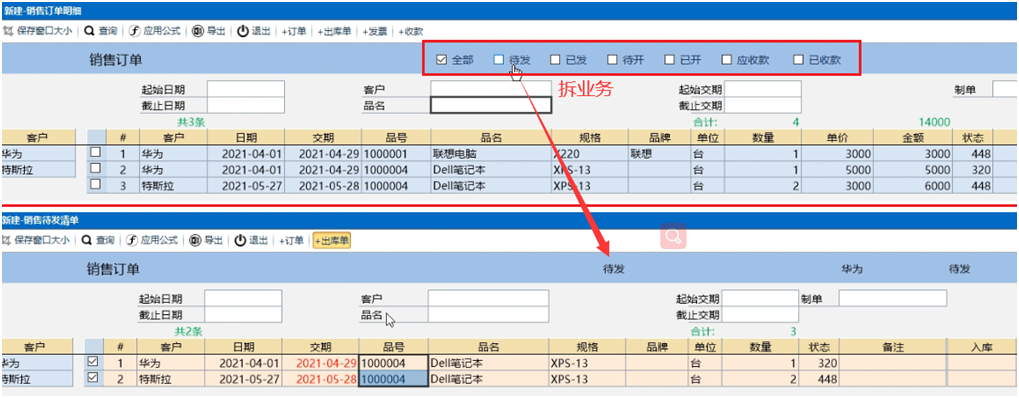Select row 1 checkbox for 联想电脑
Image resolution: width=1019 pixels, height=398 pixels.
pyautogui.click(x=96, y=153)
